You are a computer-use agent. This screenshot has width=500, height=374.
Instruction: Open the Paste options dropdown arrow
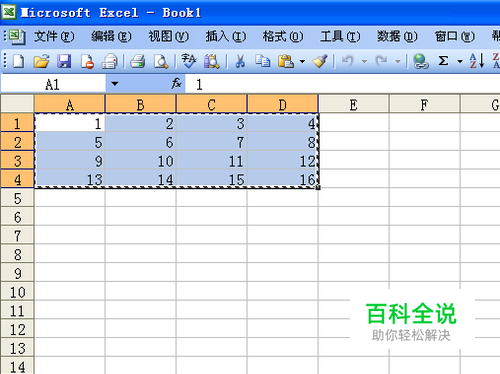coord(302,61)
